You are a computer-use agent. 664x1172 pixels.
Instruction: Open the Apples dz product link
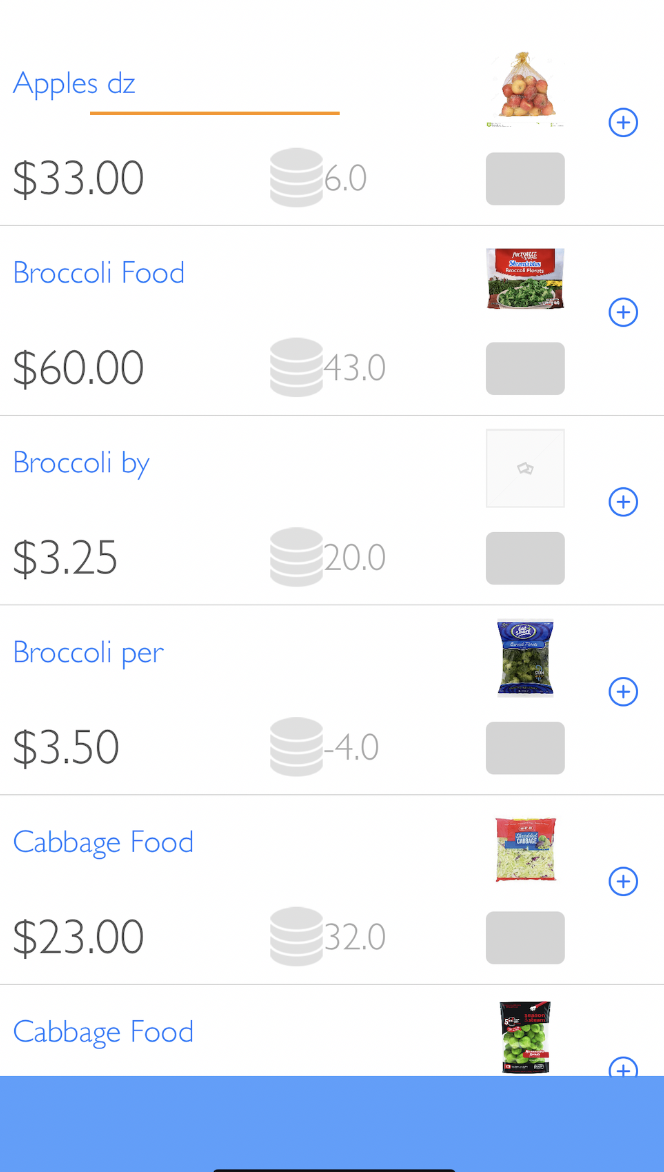click(x=74, y=83)
